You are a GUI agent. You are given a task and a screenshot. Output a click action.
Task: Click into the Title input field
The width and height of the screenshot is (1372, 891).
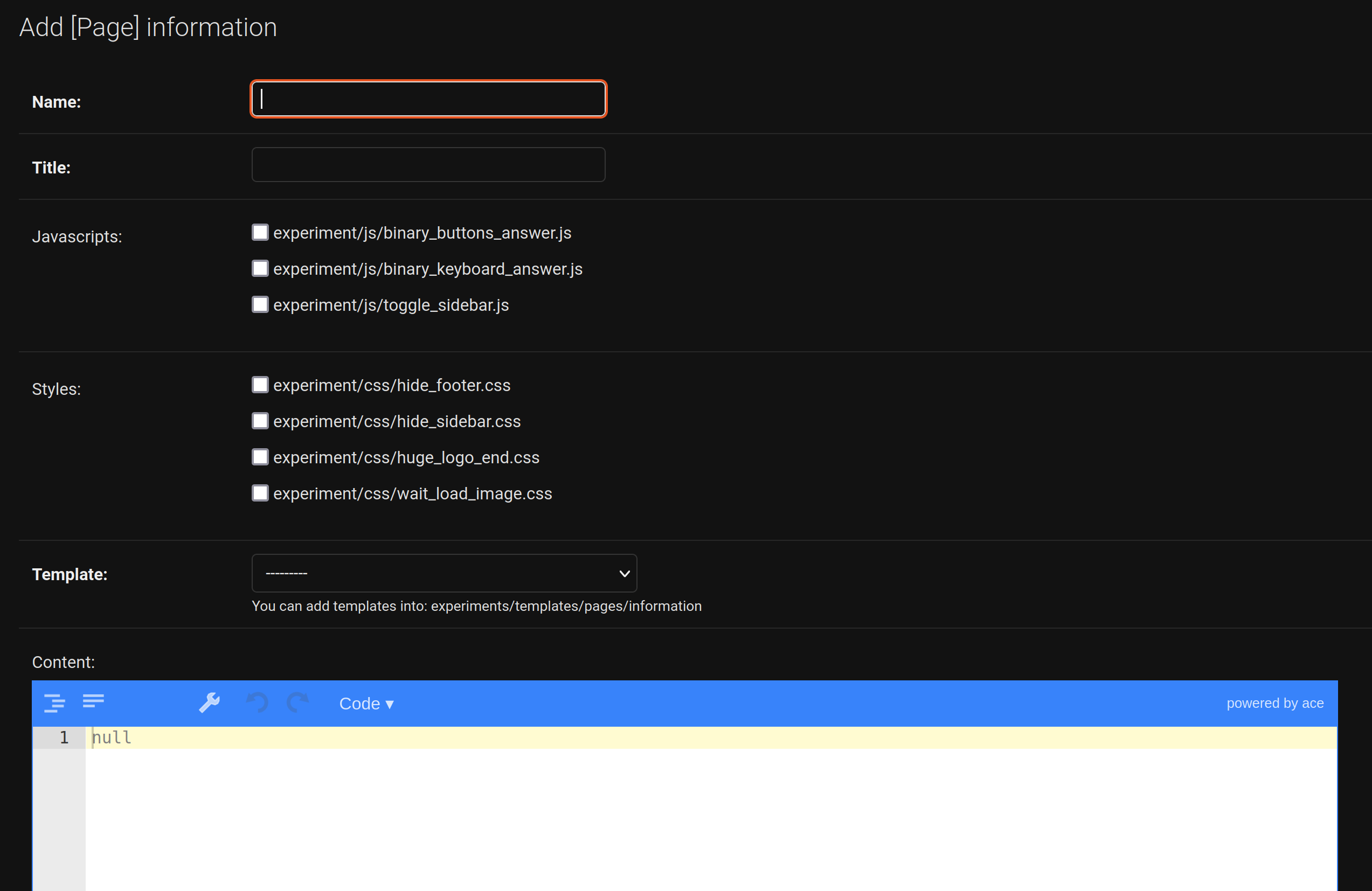[x=428, y=165]
